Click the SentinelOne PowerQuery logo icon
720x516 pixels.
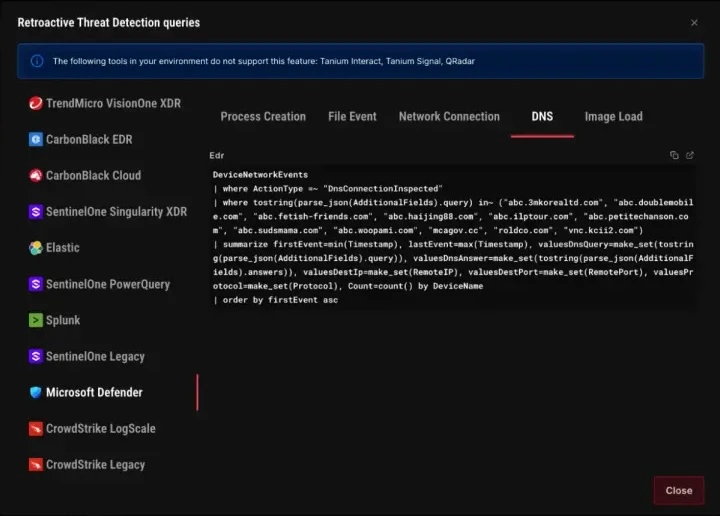(35, 284)
